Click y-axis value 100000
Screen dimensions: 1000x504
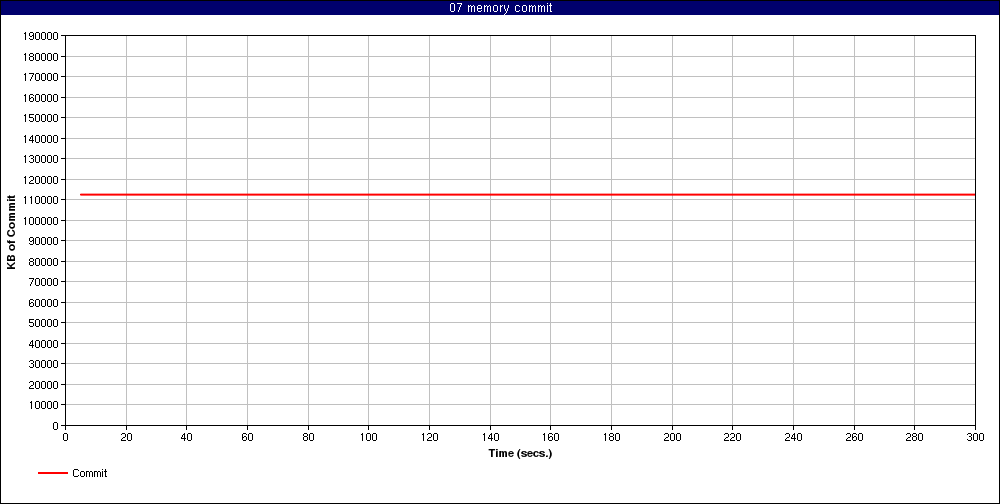click(41, 220)
